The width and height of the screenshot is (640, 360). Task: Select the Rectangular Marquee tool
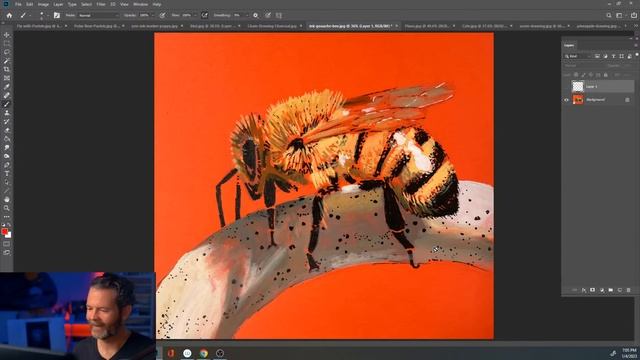7,44
